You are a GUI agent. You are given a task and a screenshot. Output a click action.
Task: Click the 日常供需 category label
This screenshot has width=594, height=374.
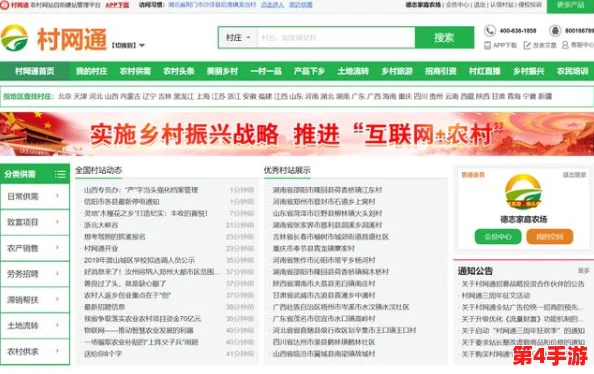[x=23, y=196]
